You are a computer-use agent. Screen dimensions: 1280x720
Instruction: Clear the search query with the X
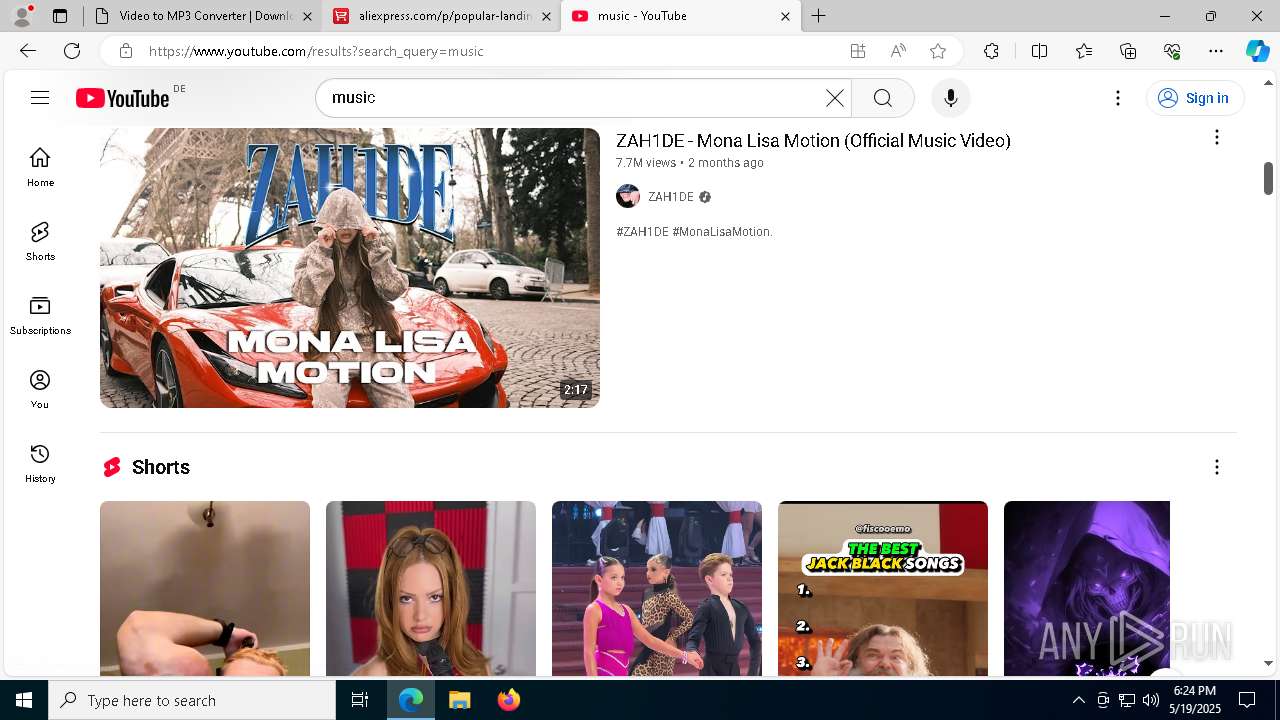pos(834,98)
